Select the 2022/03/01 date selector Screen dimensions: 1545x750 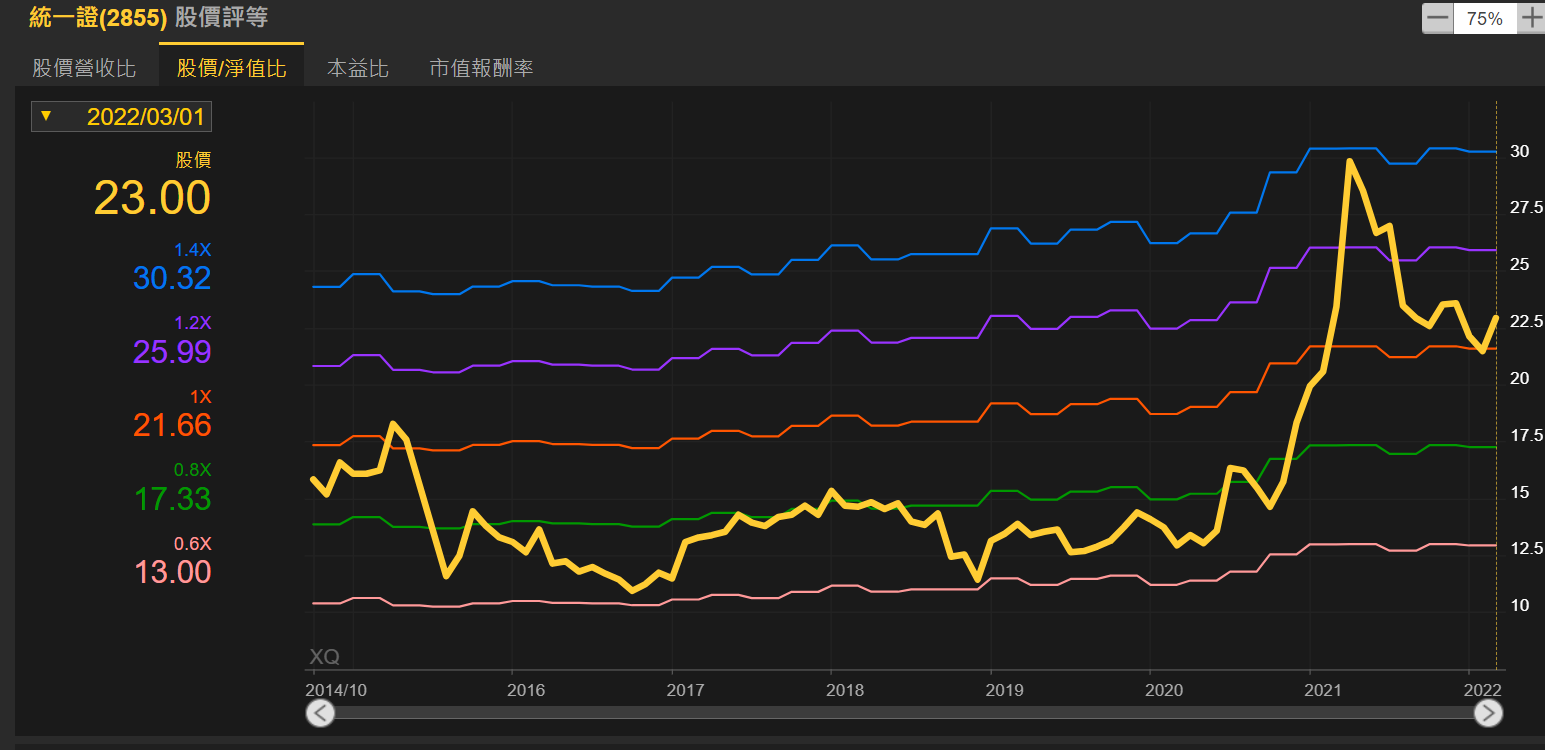[145, 117]
